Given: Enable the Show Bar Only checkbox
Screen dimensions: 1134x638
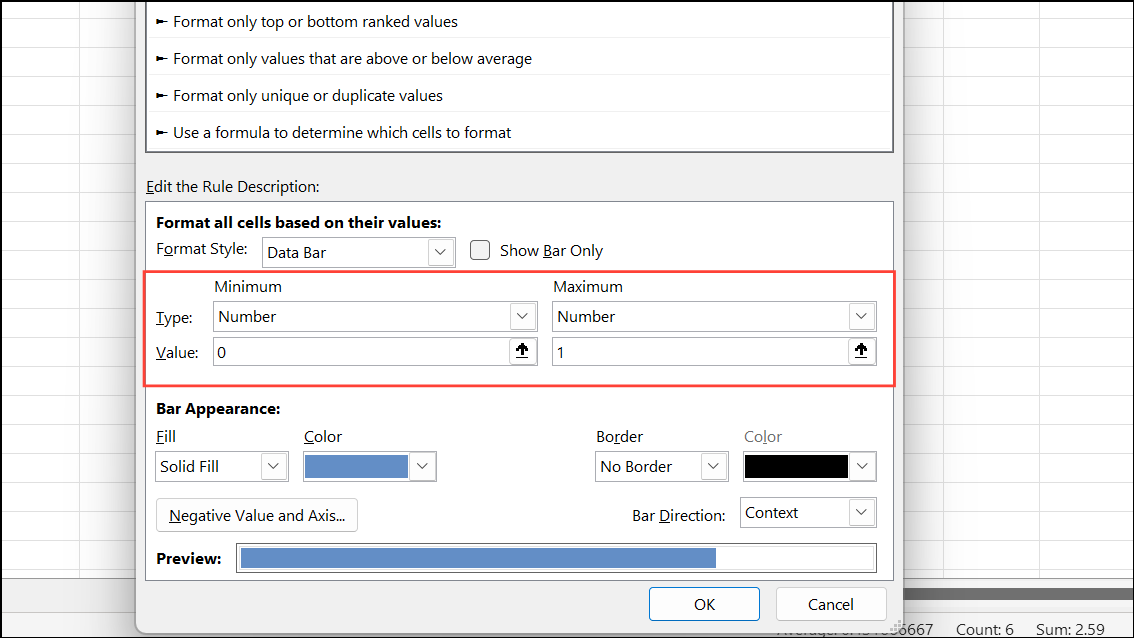Looking at the screenshot, I should [480, 250].
